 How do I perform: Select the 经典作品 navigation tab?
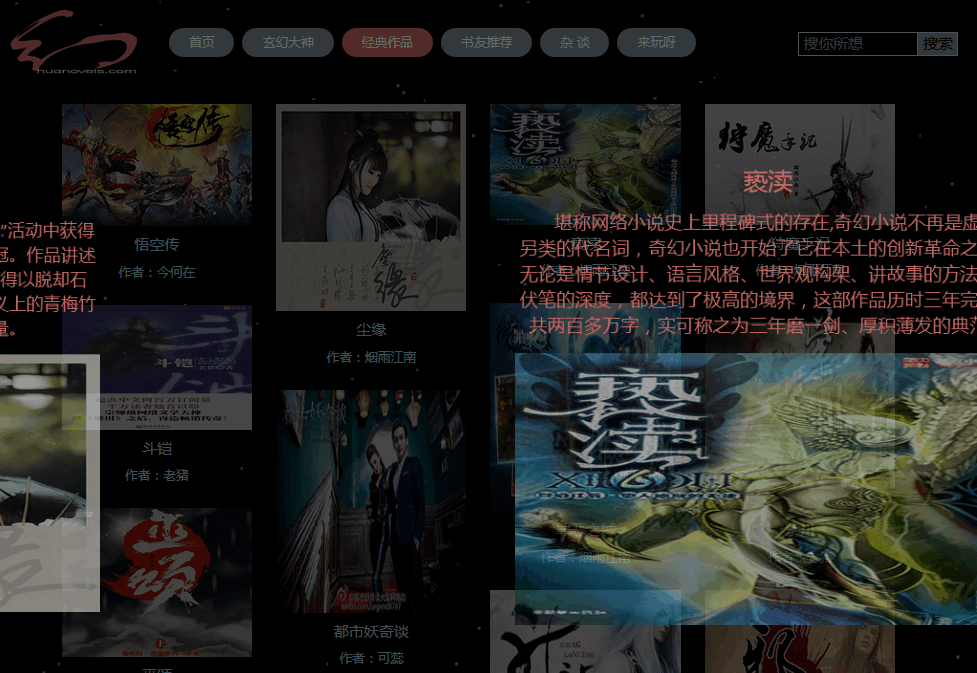(387, 42)
